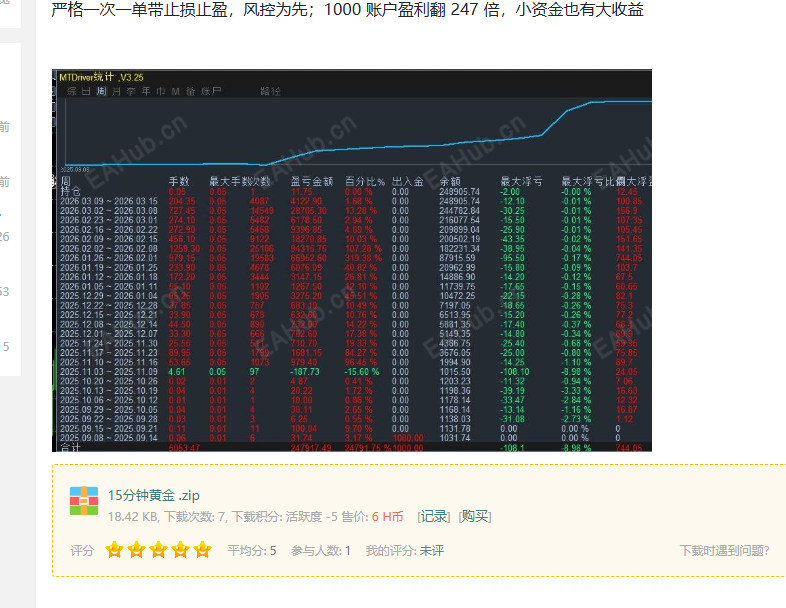Click the 18.42 KB file size text
Viewport: 786px width, 608px height.
132,516
